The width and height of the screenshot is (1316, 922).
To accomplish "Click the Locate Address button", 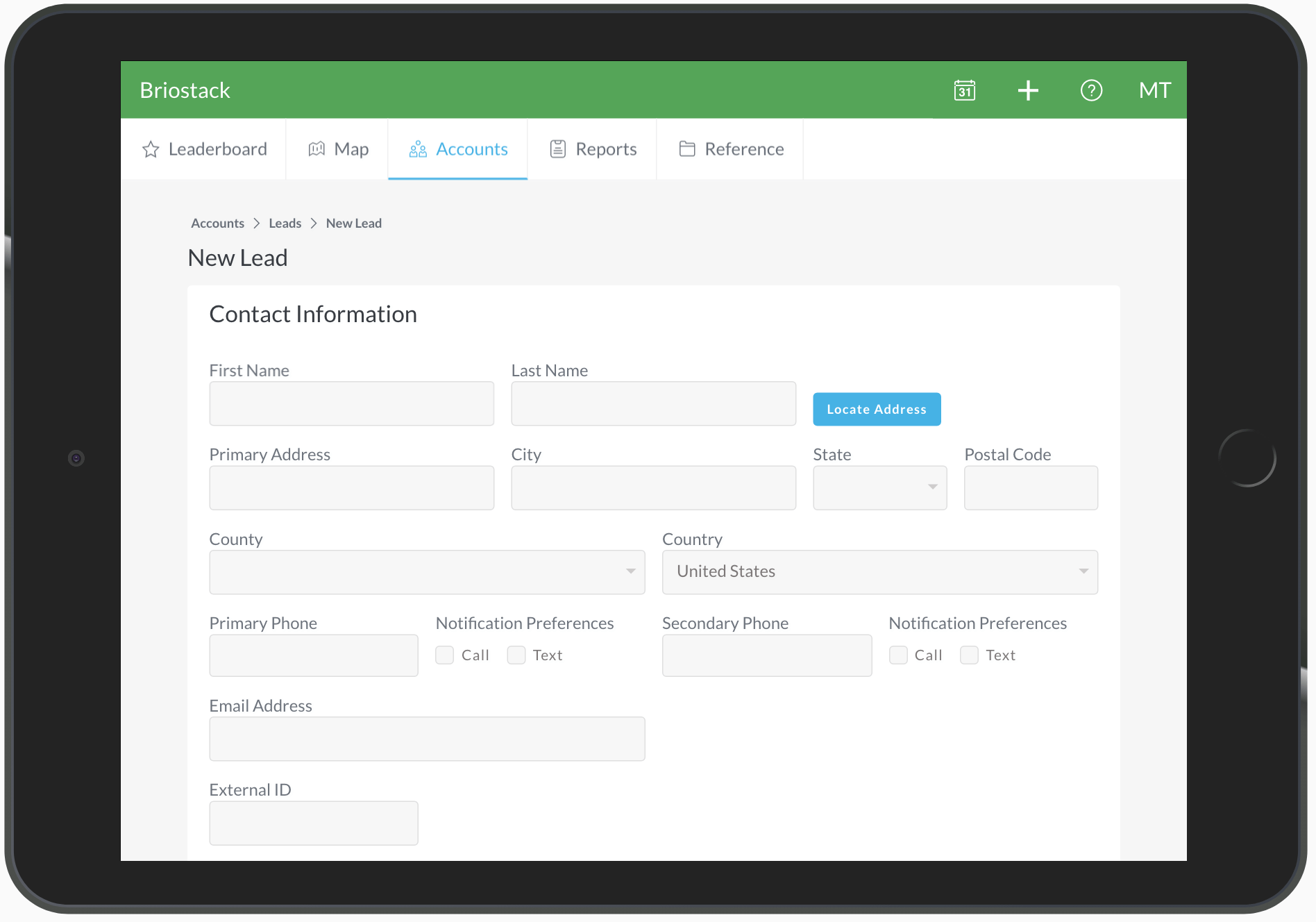I will pyautogui.click(x=877, y=409).
